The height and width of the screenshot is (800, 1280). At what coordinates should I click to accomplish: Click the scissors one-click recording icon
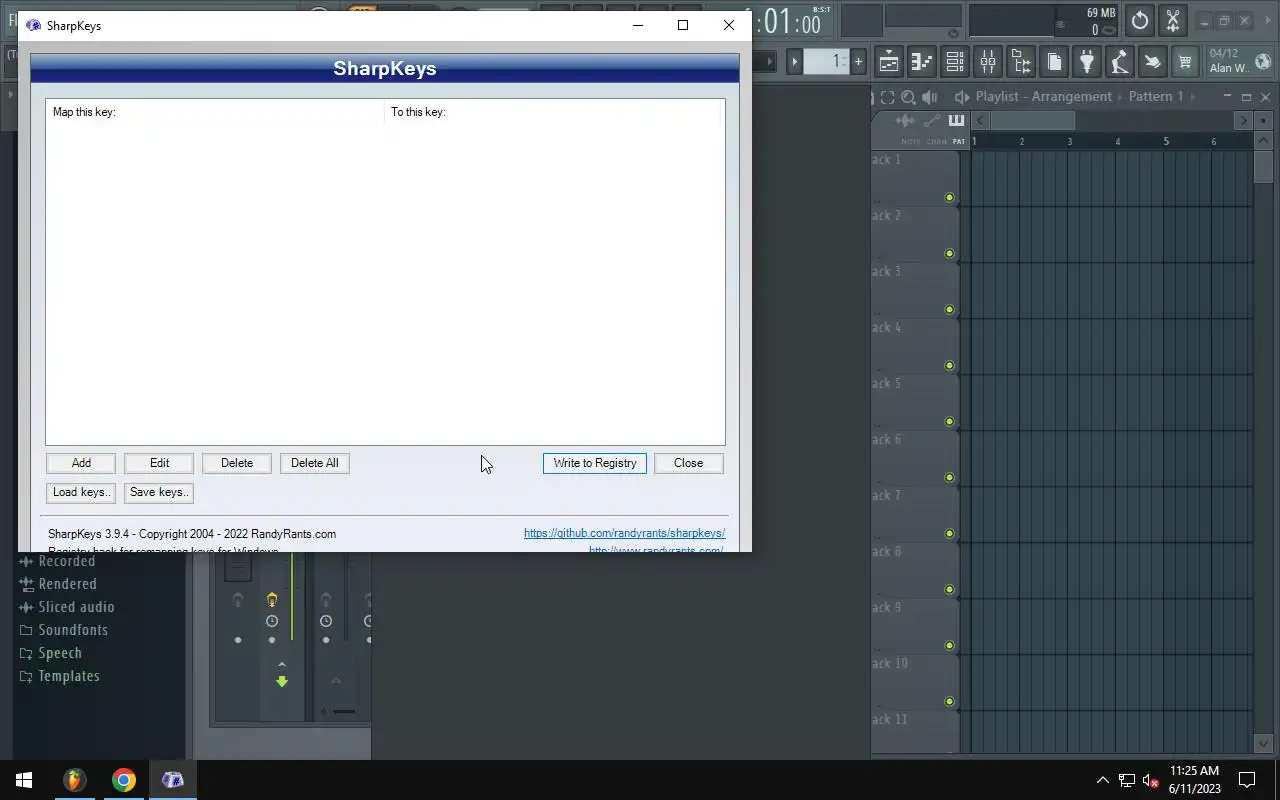tap(1173, 20)
